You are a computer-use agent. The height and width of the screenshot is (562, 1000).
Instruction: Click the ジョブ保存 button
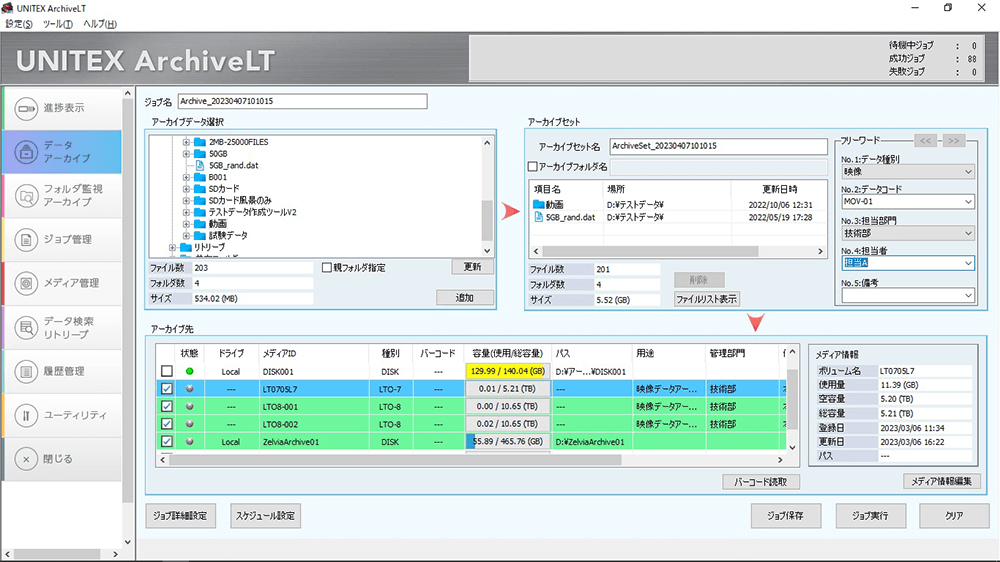pyautogui.click(x=786, y=515)
